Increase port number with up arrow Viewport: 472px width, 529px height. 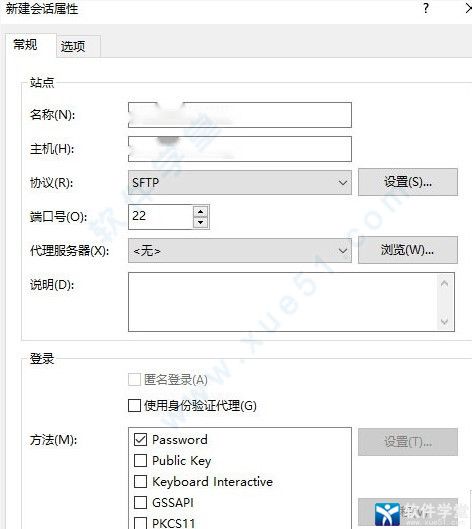201,212
